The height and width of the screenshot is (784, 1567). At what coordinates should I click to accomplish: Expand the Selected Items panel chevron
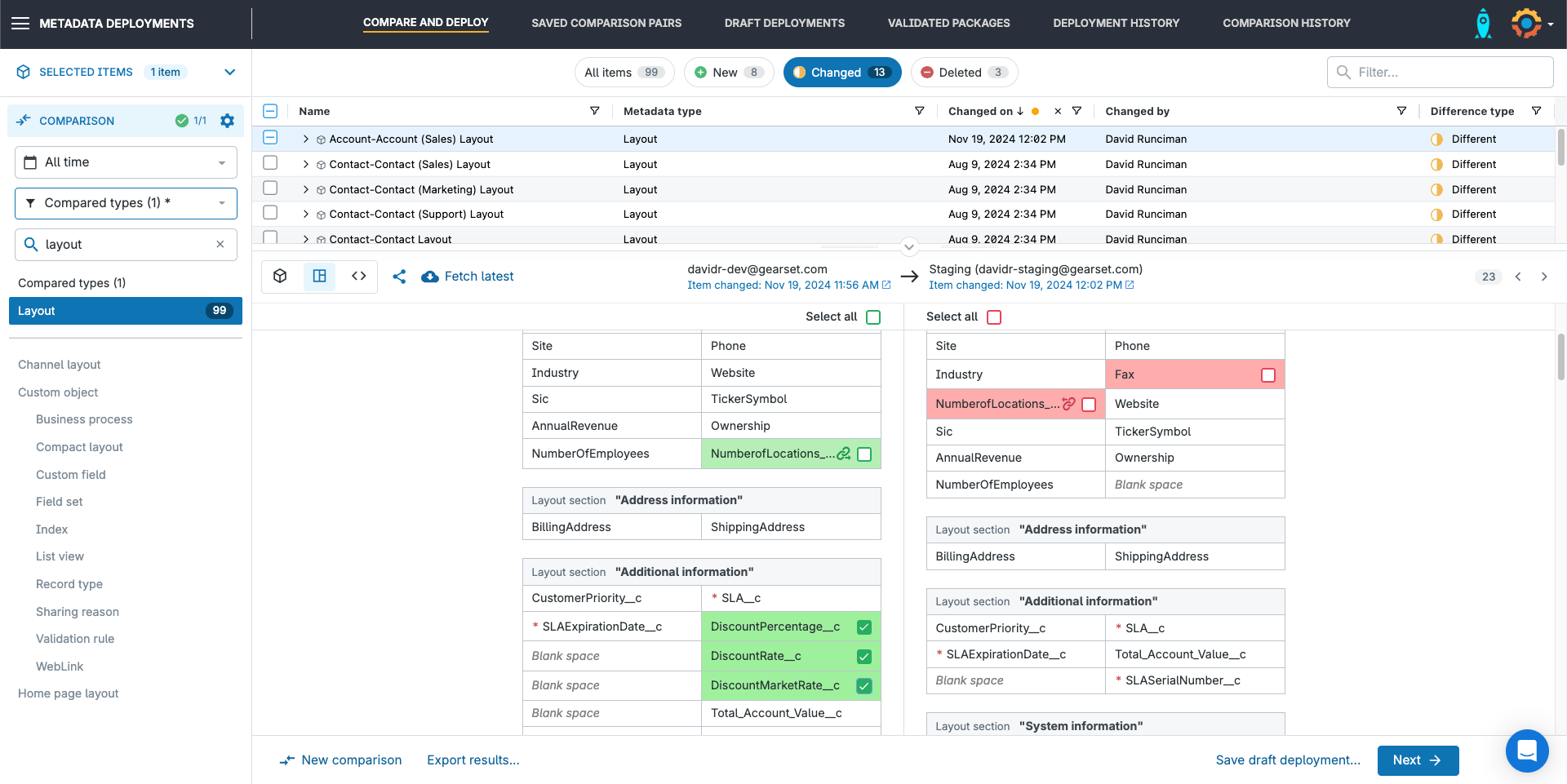pos(230,73)
